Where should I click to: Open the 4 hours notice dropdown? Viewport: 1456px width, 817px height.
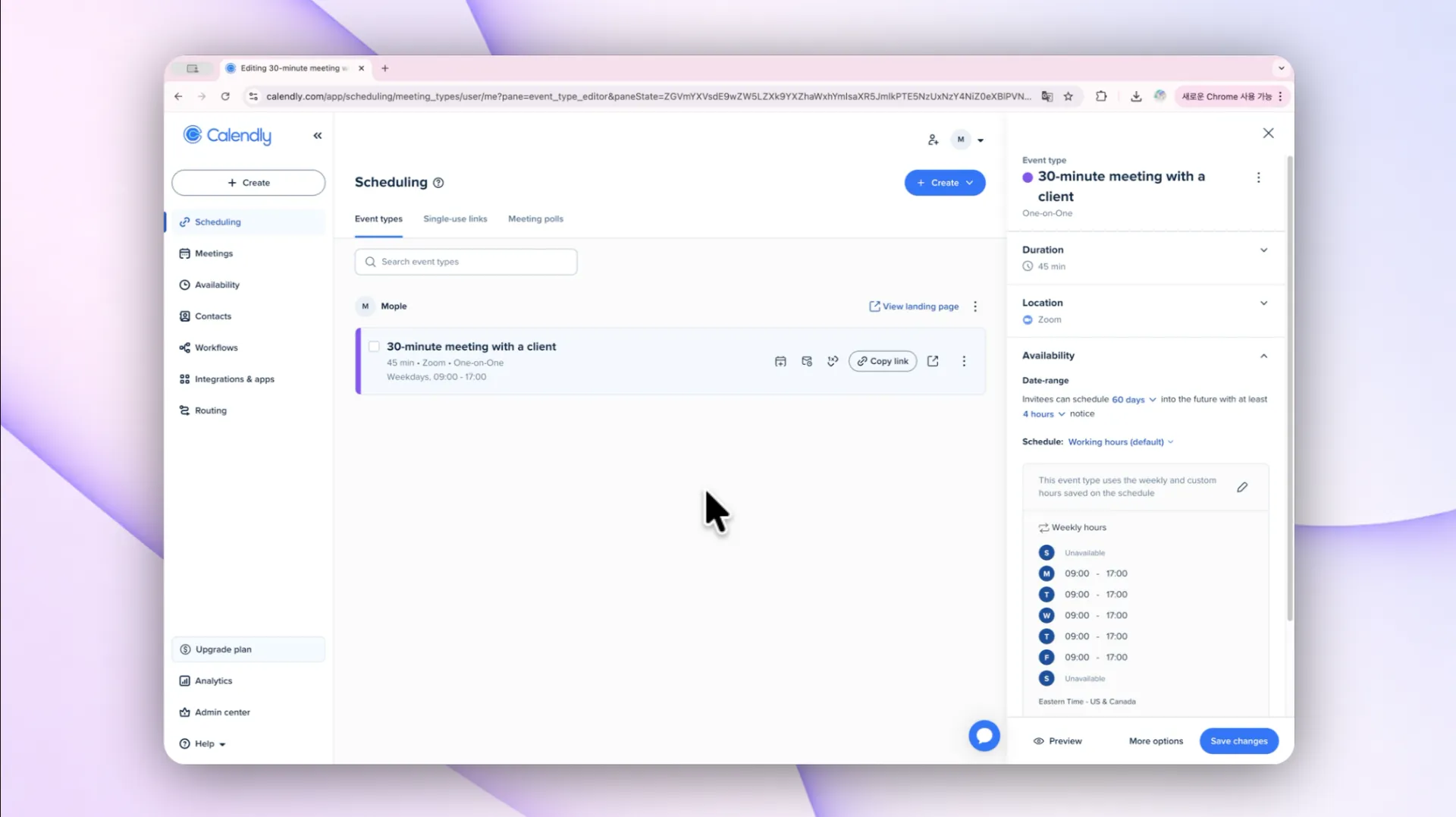[1043, 414]
